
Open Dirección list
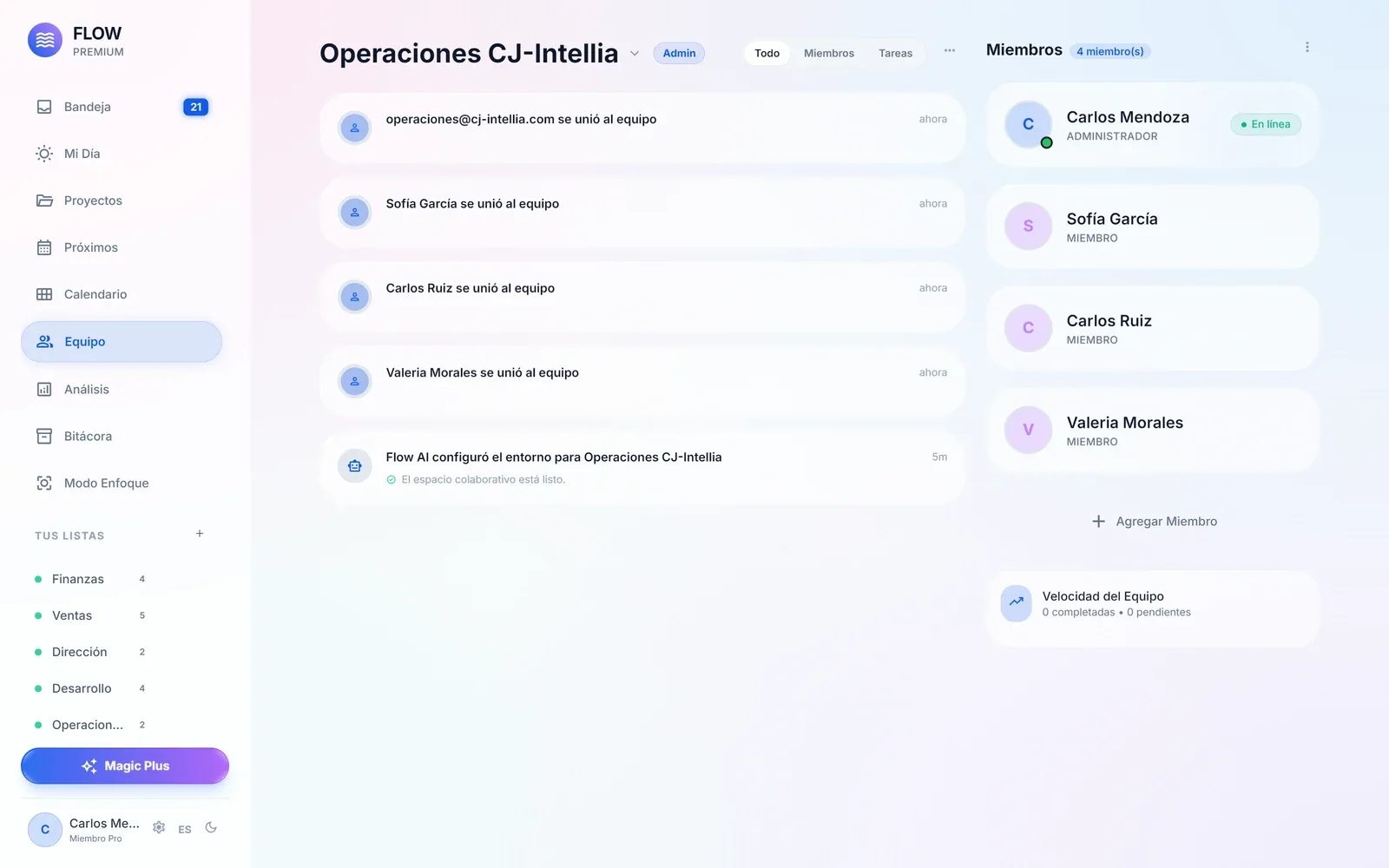coord(90,652)
